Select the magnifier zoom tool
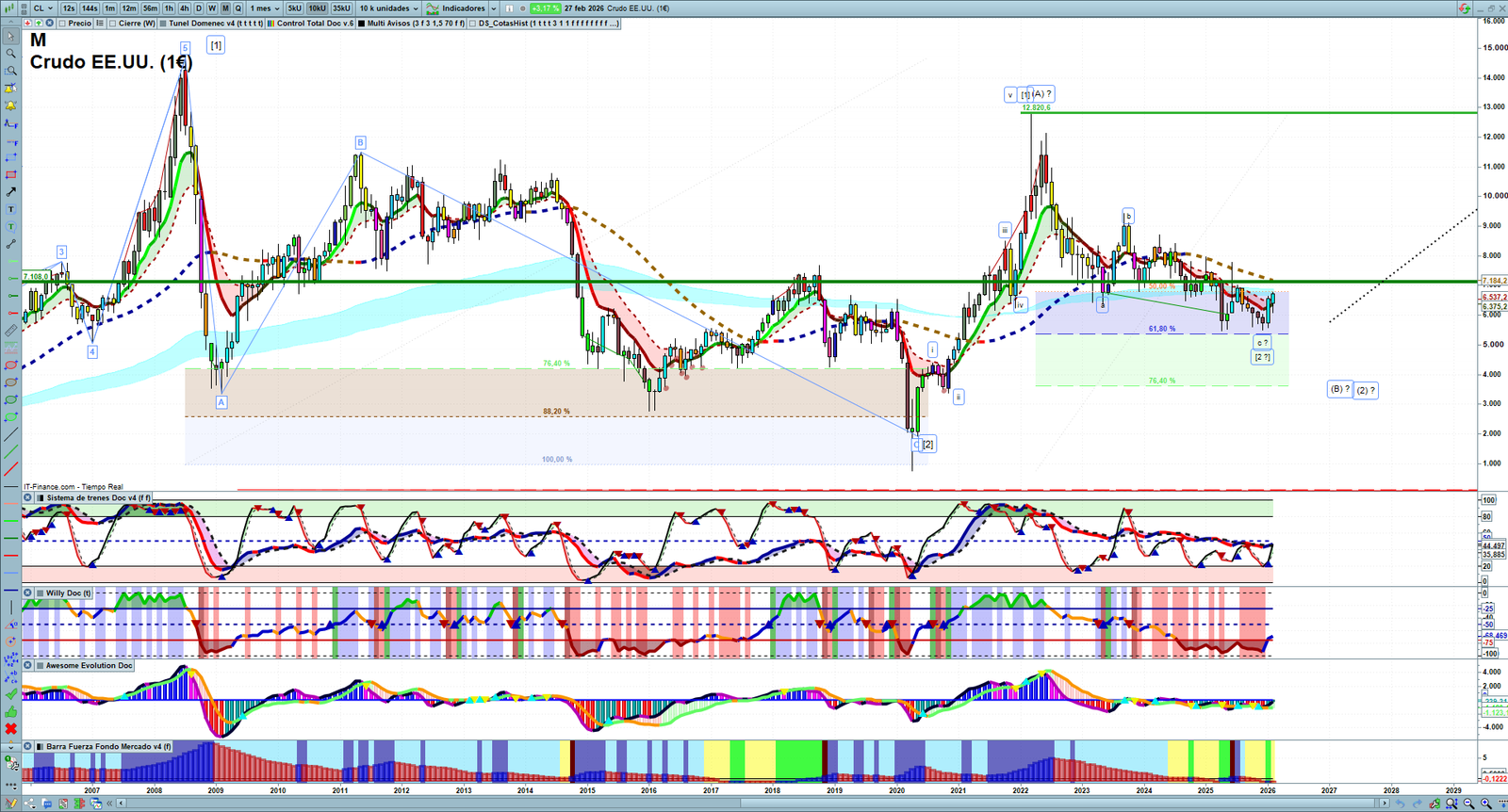1508x812 pixels. coord(10,54)
